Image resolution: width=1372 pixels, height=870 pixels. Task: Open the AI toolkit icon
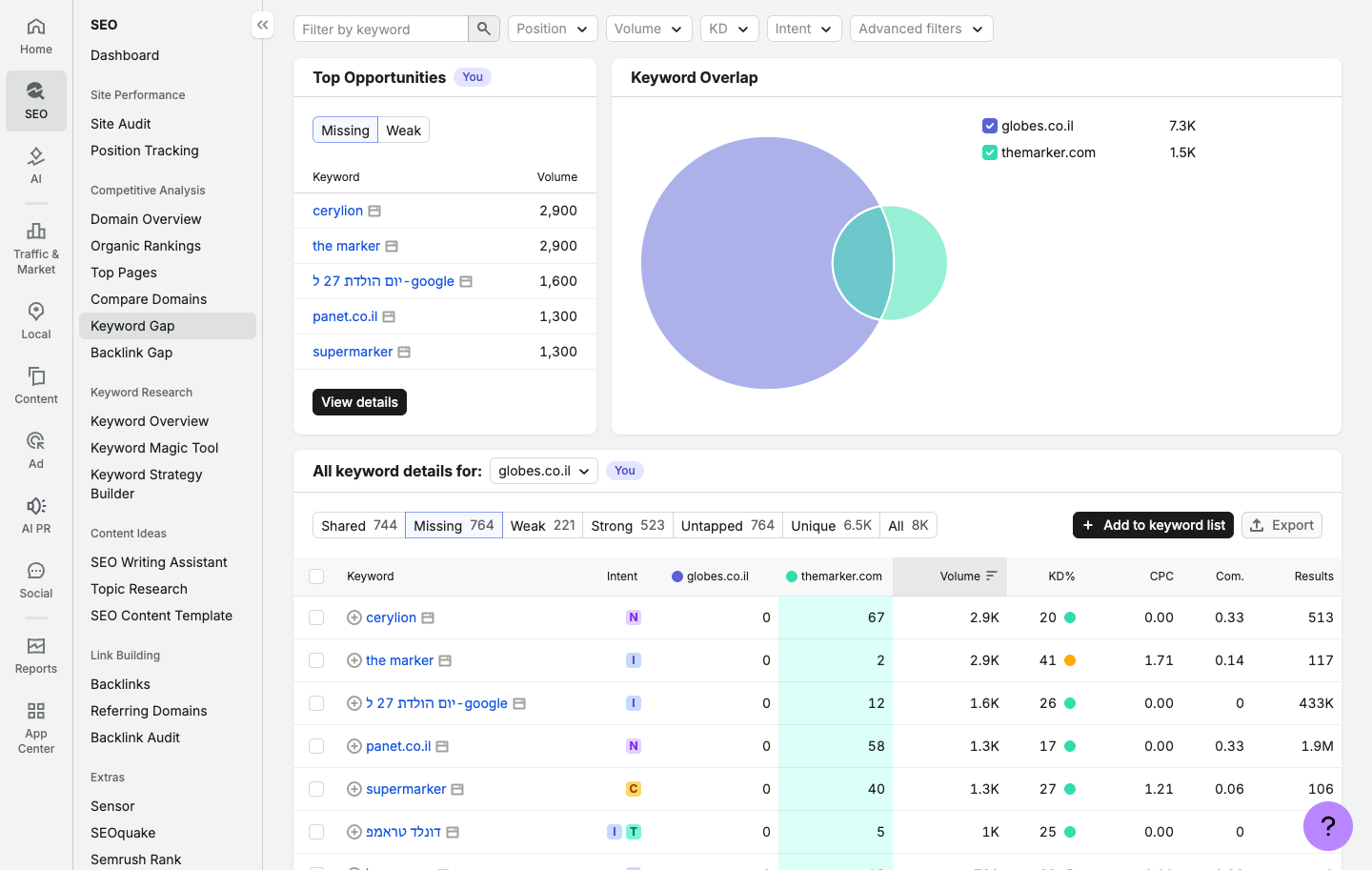(36, 166)
